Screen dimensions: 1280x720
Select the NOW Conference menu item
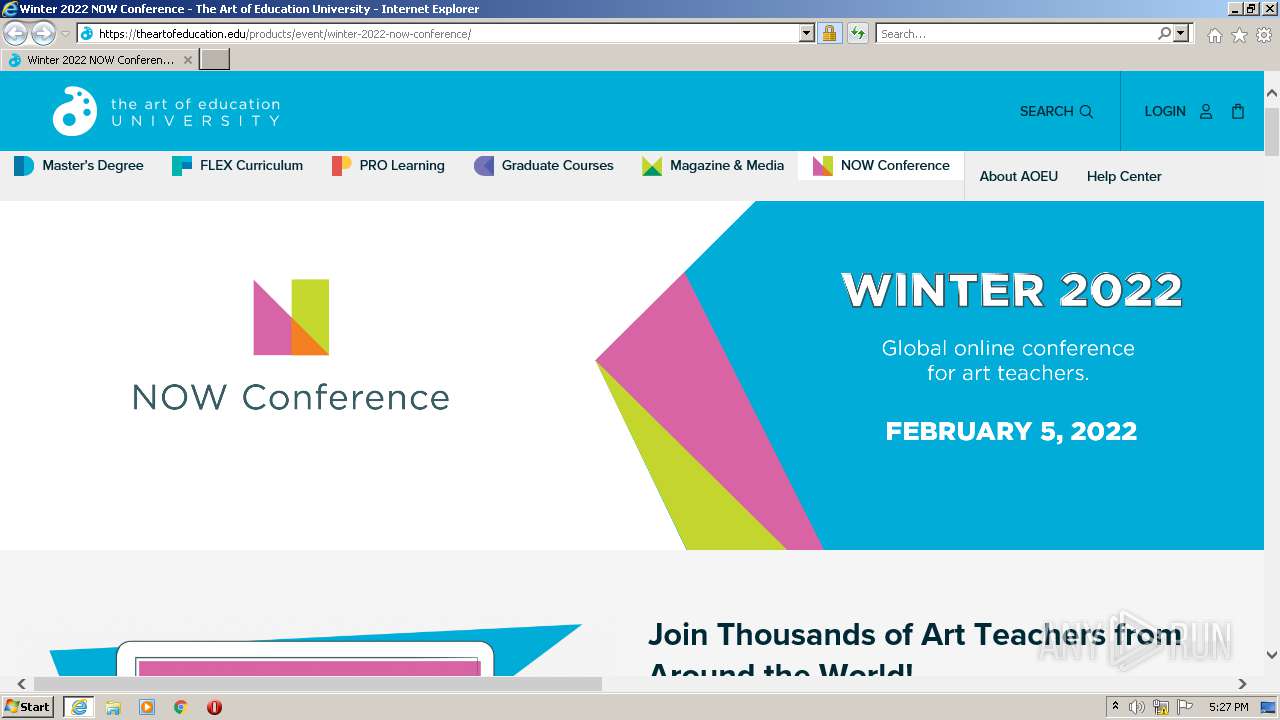point(881,166)
